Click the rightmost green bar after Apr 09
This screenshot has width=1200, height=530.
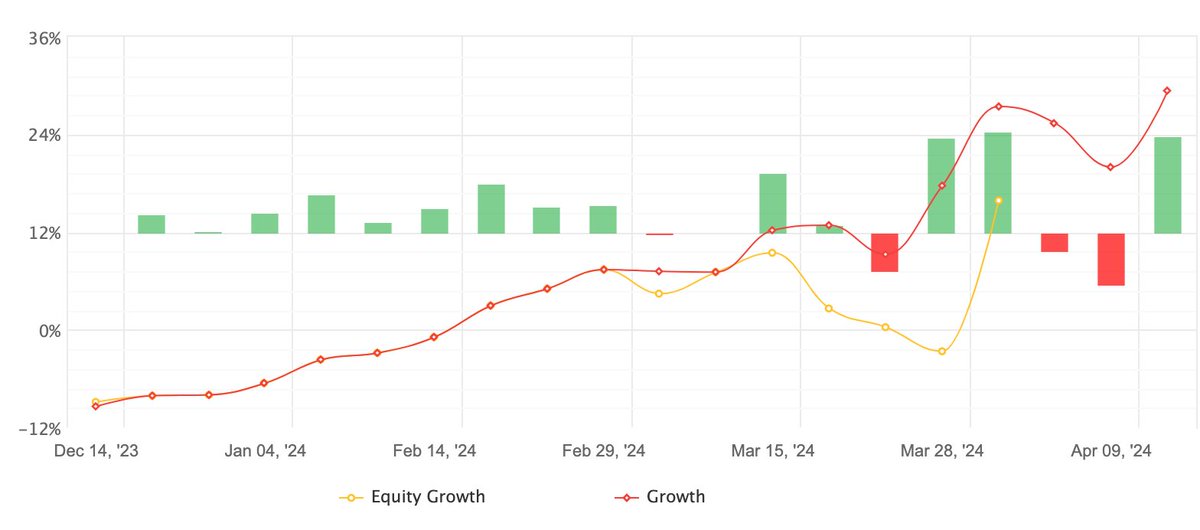(1168, 185)
